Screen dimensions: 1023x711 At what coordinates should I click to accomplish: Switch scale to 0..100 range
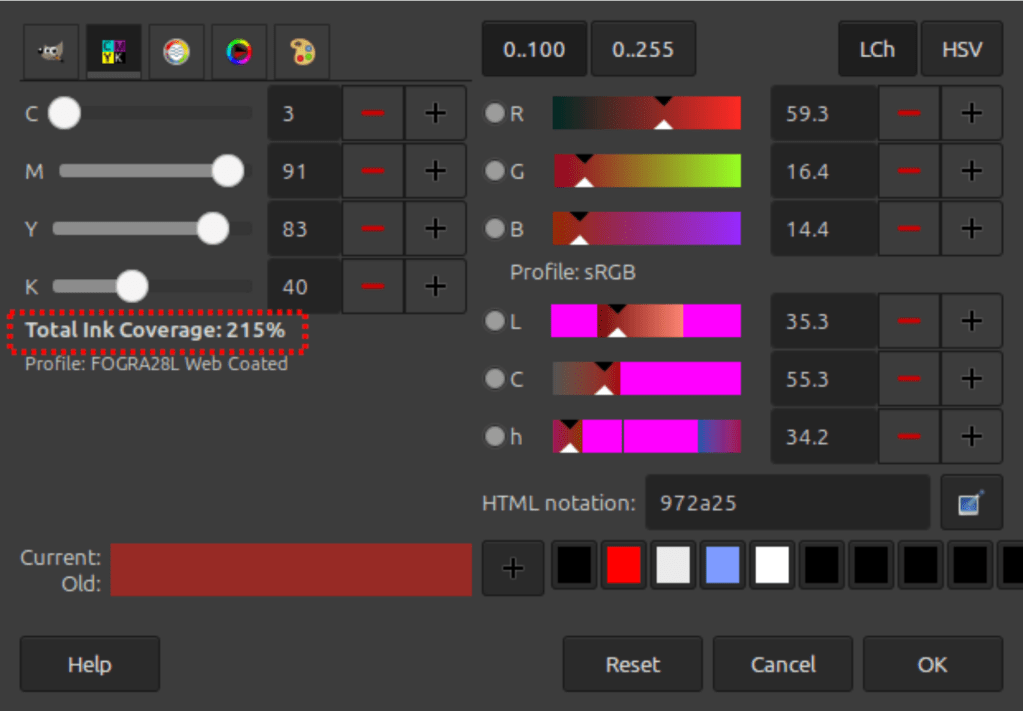[534, 49]
